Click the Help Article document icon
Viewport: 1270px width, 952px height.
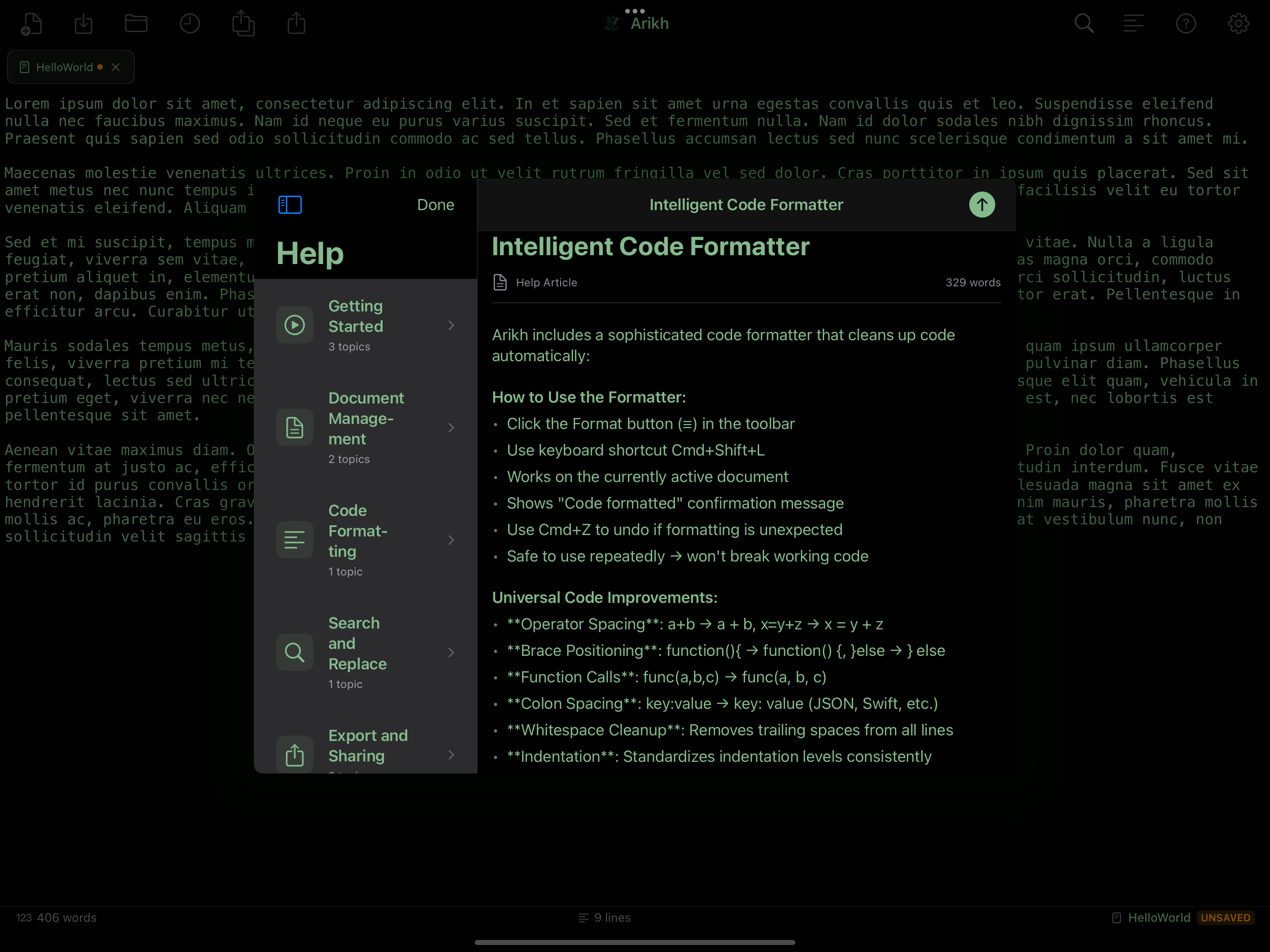pyautogui.click(x=500, y=283)
